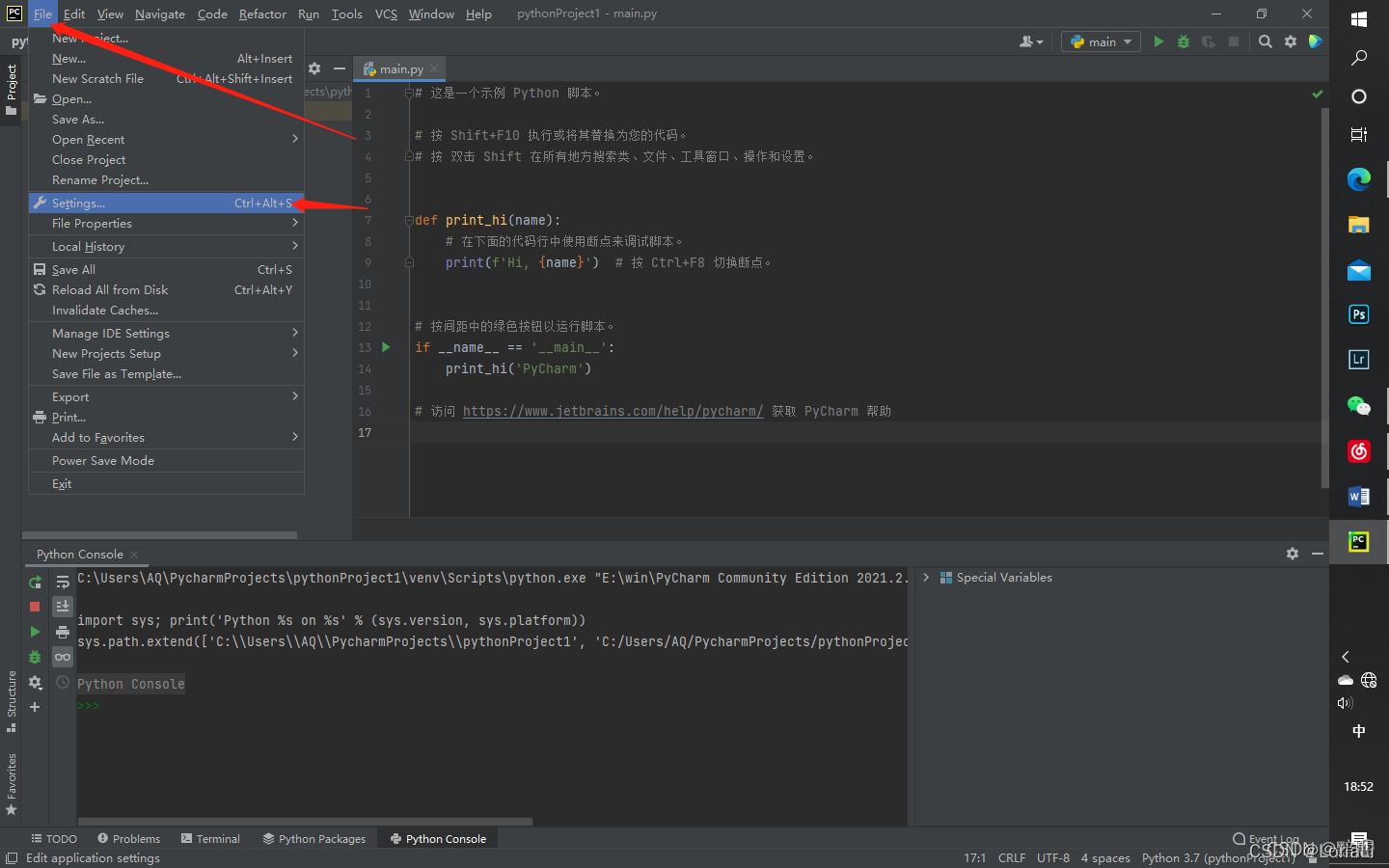
Task: Toggle soft-wrap in Python console
Action: 63,582
